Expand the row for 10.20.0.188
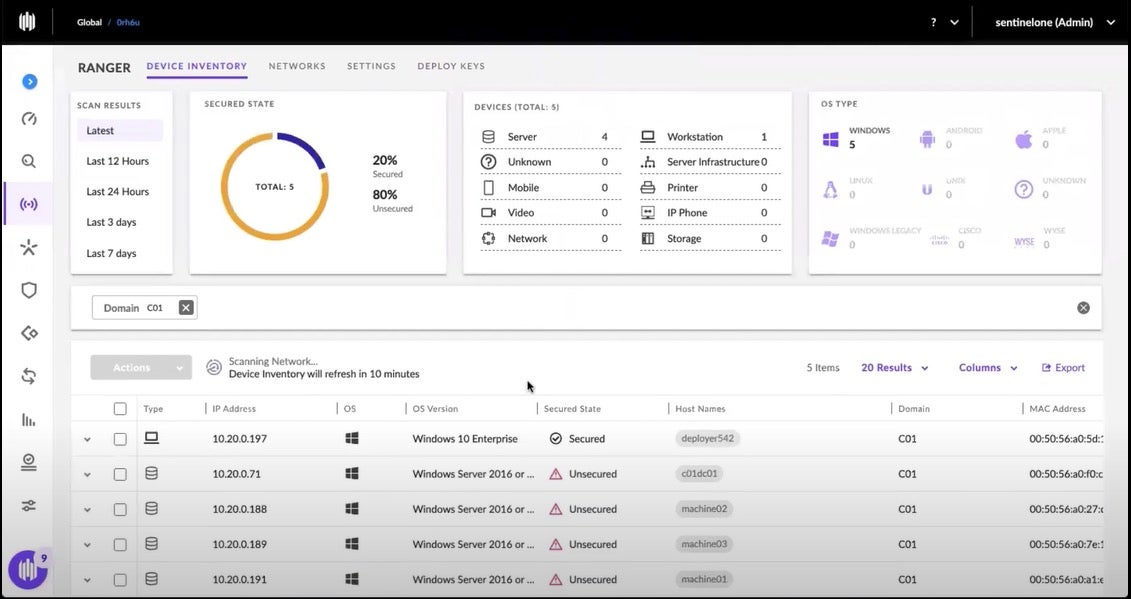 pos(87,510)
